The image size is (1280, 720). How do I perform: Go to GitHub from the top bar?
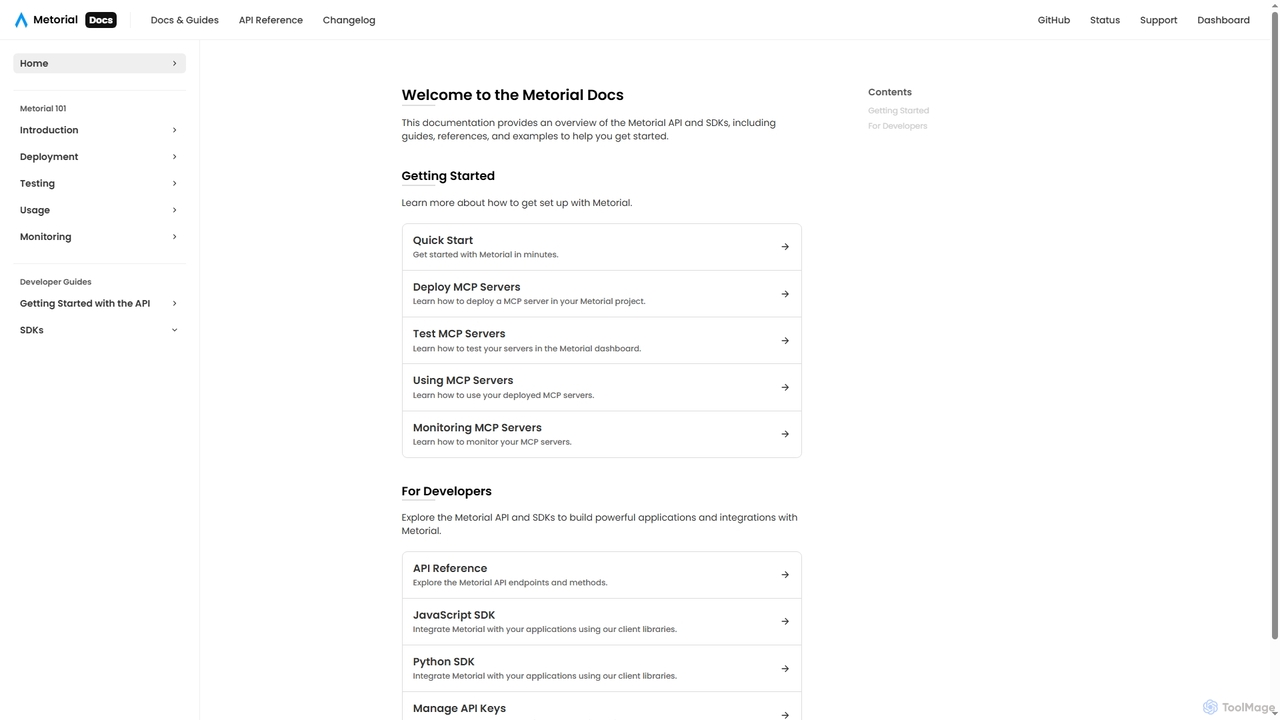[x=1054, y=20]
